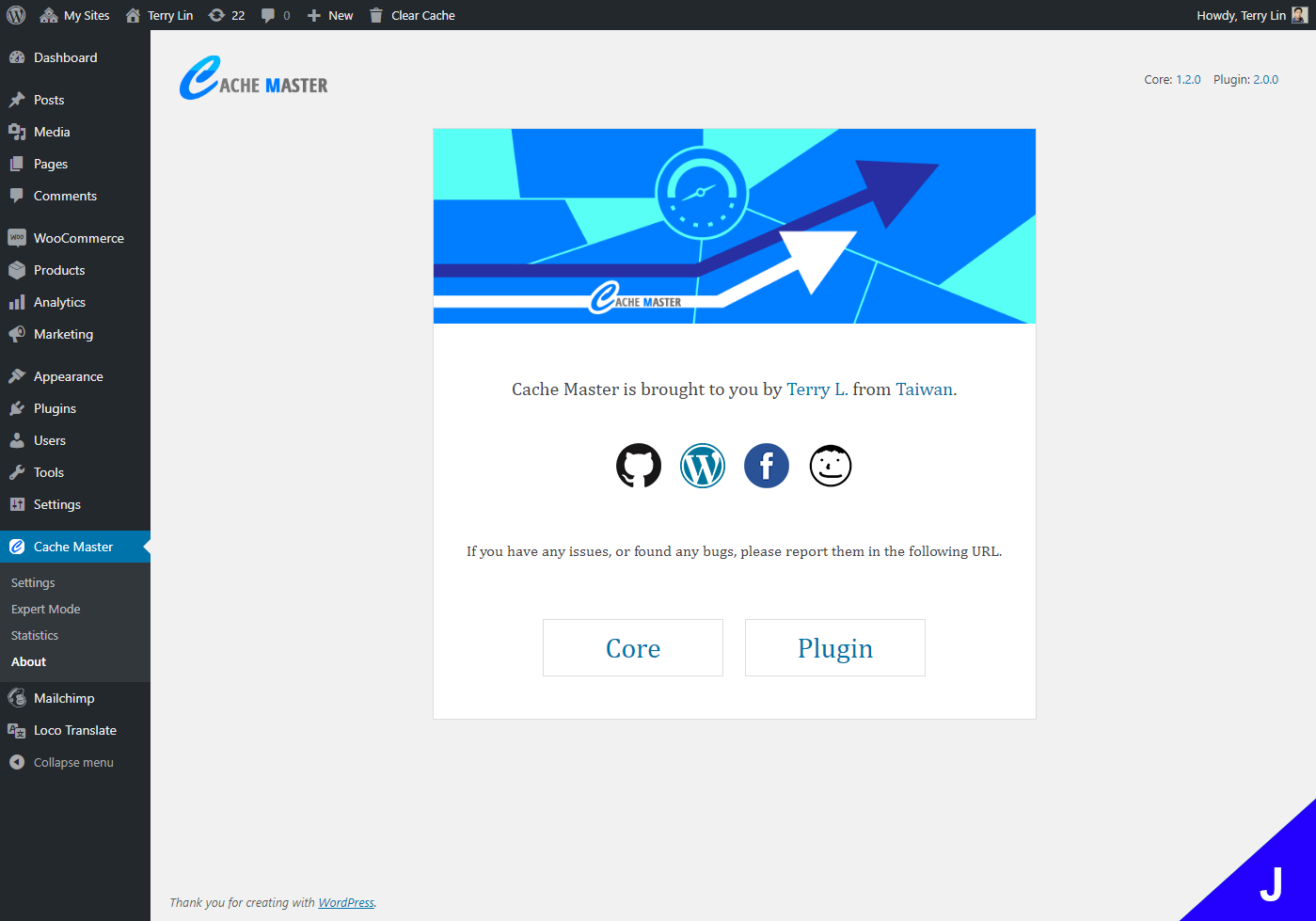The height and width of the screenshot is (921, 1316).
Task: Click the WordPress logo in admin bar
Action: pos(16,15)
